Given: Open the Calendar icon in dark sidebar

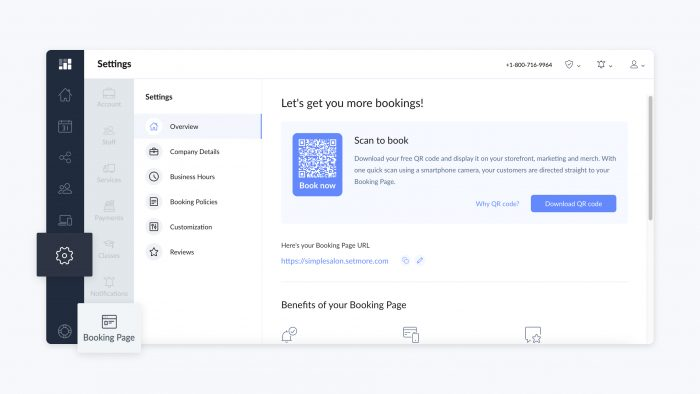Looking at the screenshot, I should pos(65,126).
